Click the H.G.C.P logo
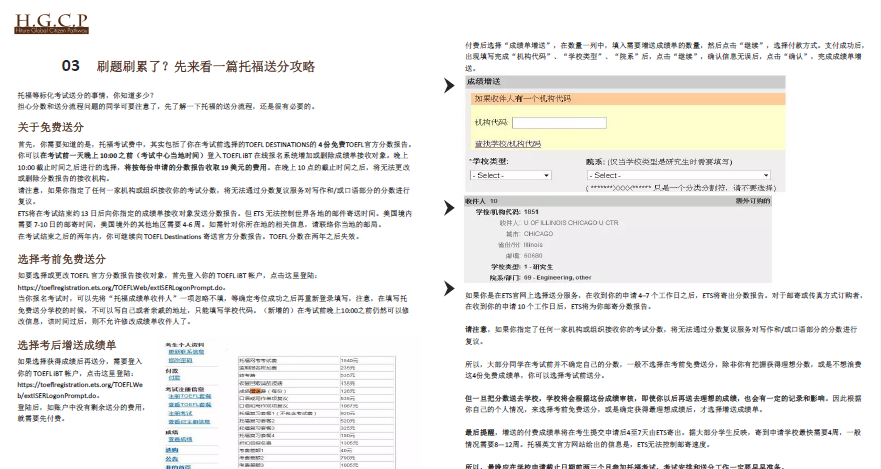881x469 pixels. tap(51, 23)
